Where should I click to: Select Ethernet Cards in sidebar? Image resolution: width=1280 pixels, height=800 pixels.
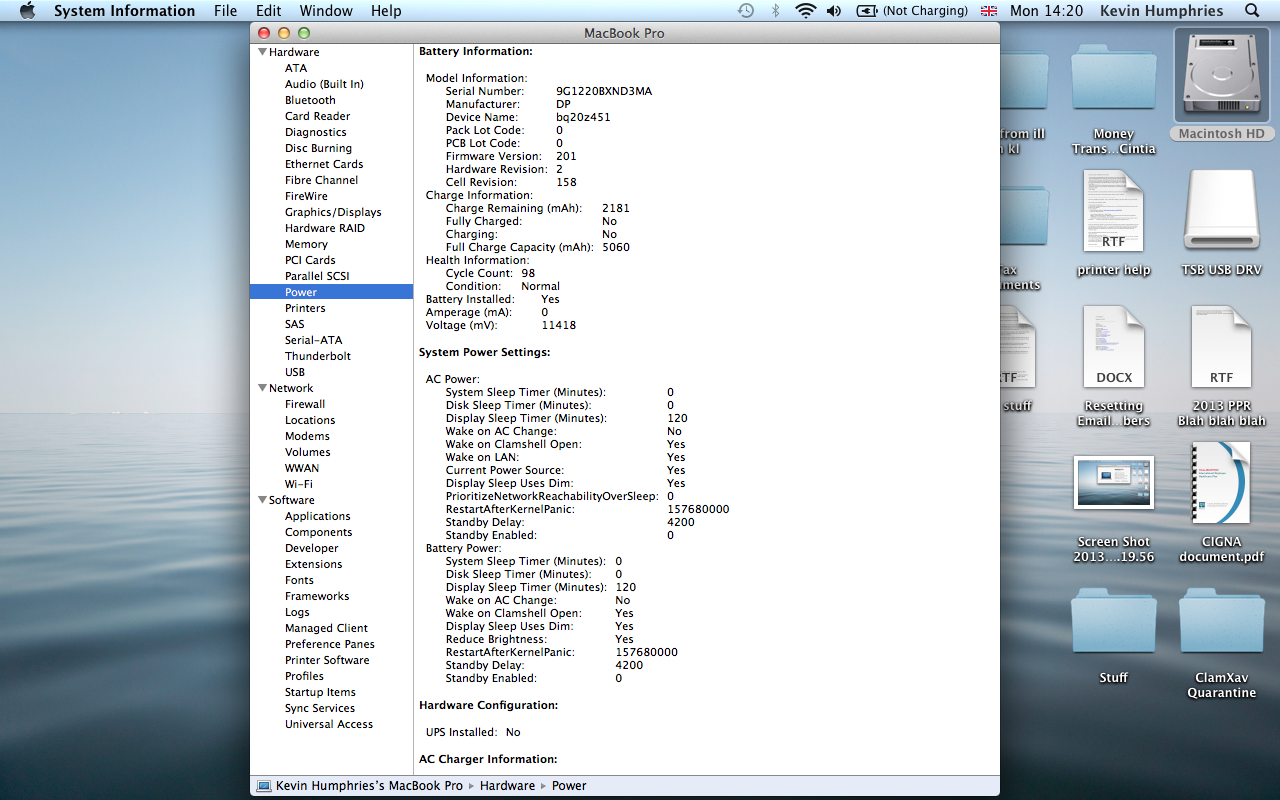[x=324, y=164]
